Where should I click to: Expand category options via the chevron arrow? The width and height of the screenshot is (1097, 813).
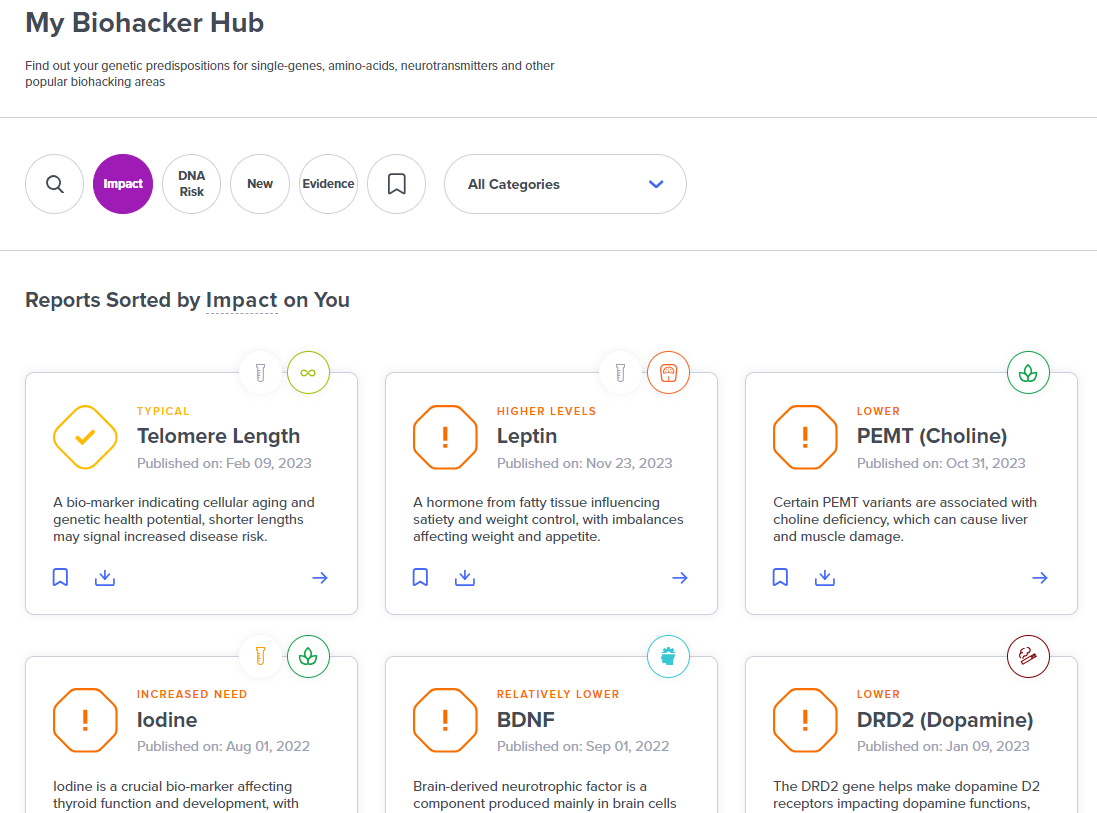pos(655,184)
